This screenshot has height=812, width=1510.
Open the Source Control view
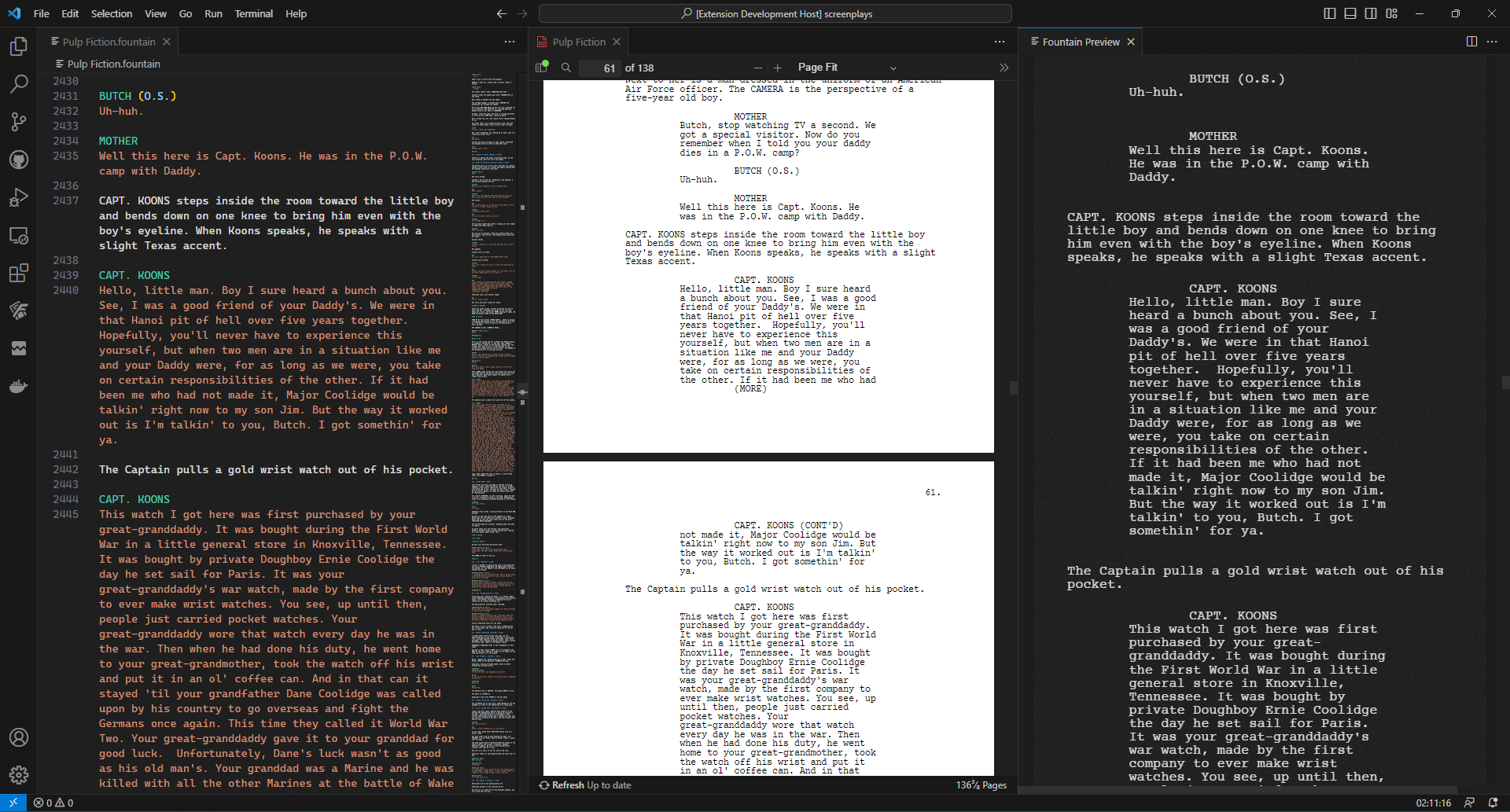tap(19, 122)
